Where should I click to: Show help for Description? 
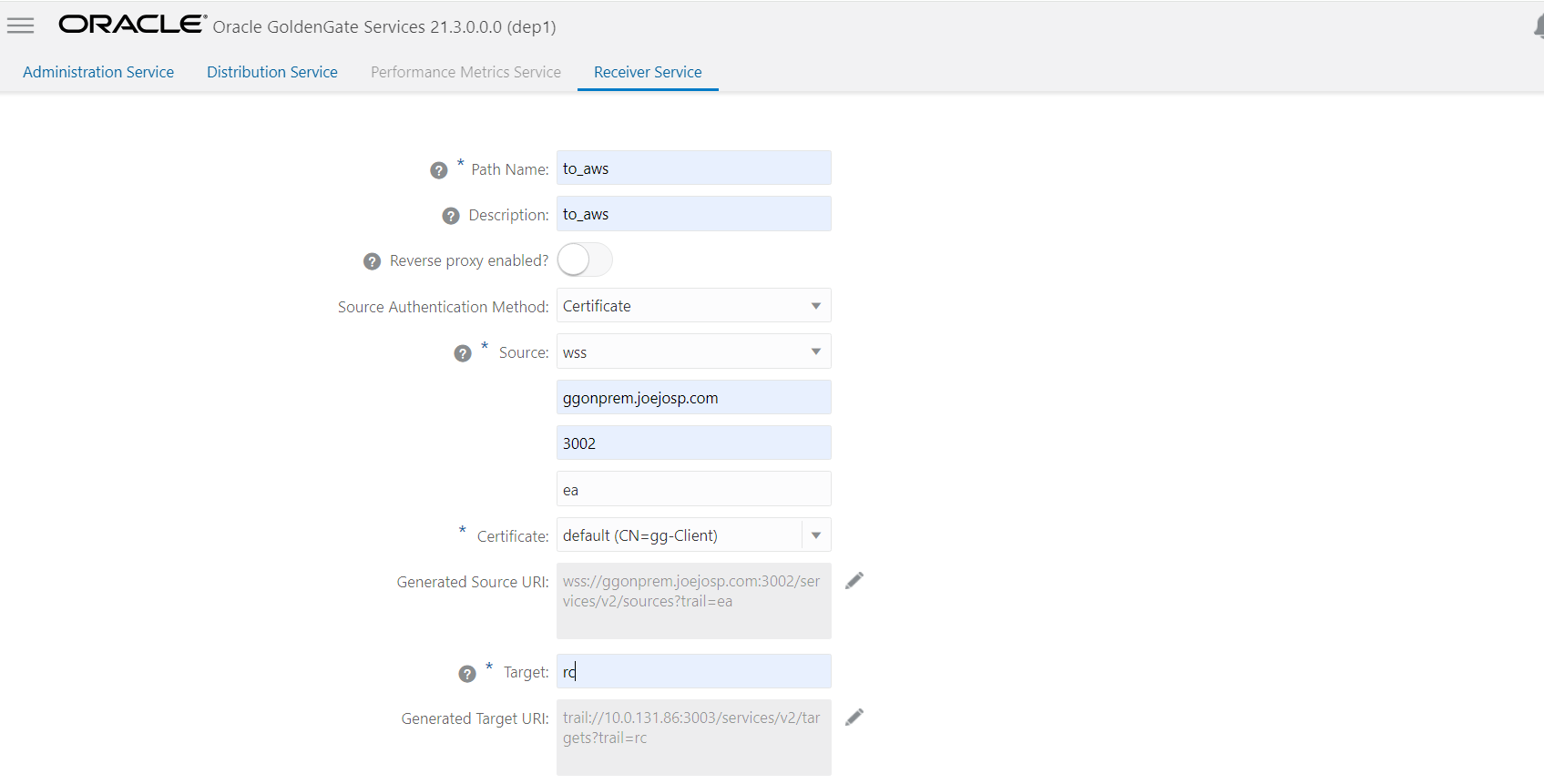pyautogui.click(x=451, y=216)
